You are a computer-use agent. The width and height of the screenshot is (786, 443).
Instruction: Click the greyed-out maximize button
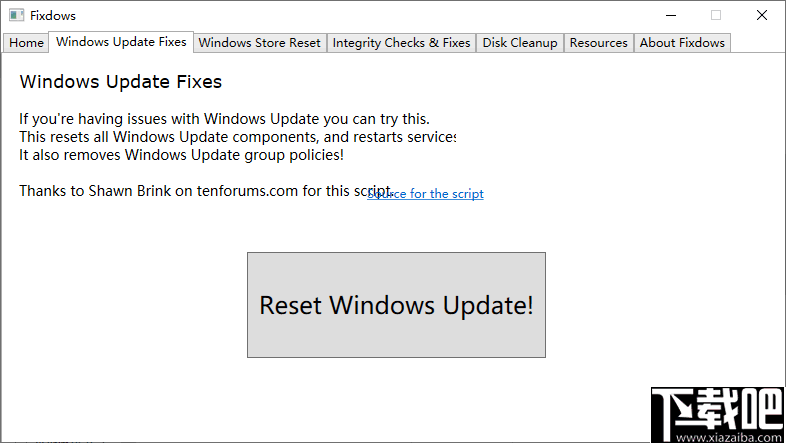pyautogui.click(x=716, y=15)
